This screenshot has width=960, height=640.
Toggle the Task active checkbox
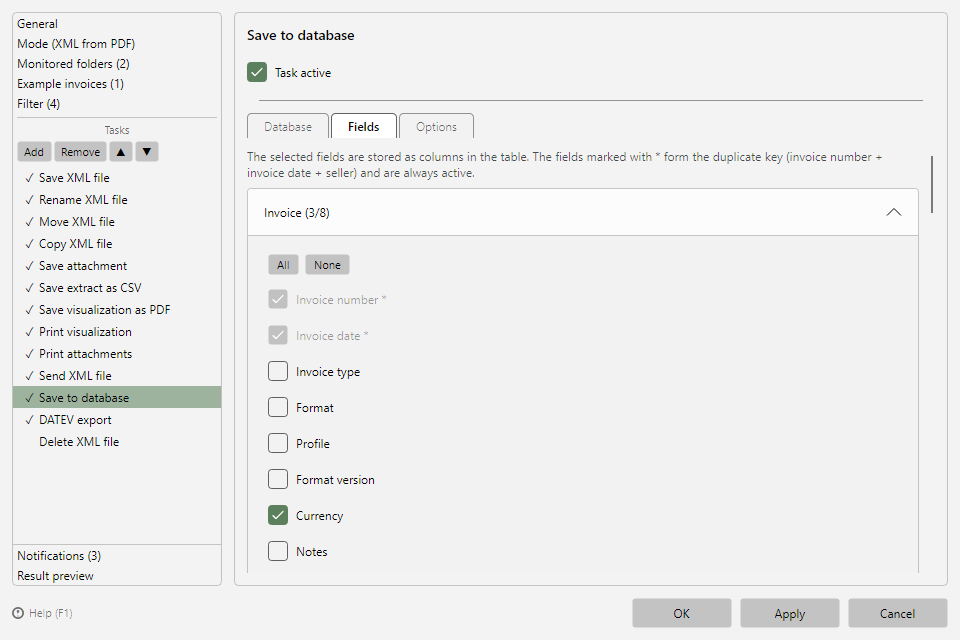point(257,72)
